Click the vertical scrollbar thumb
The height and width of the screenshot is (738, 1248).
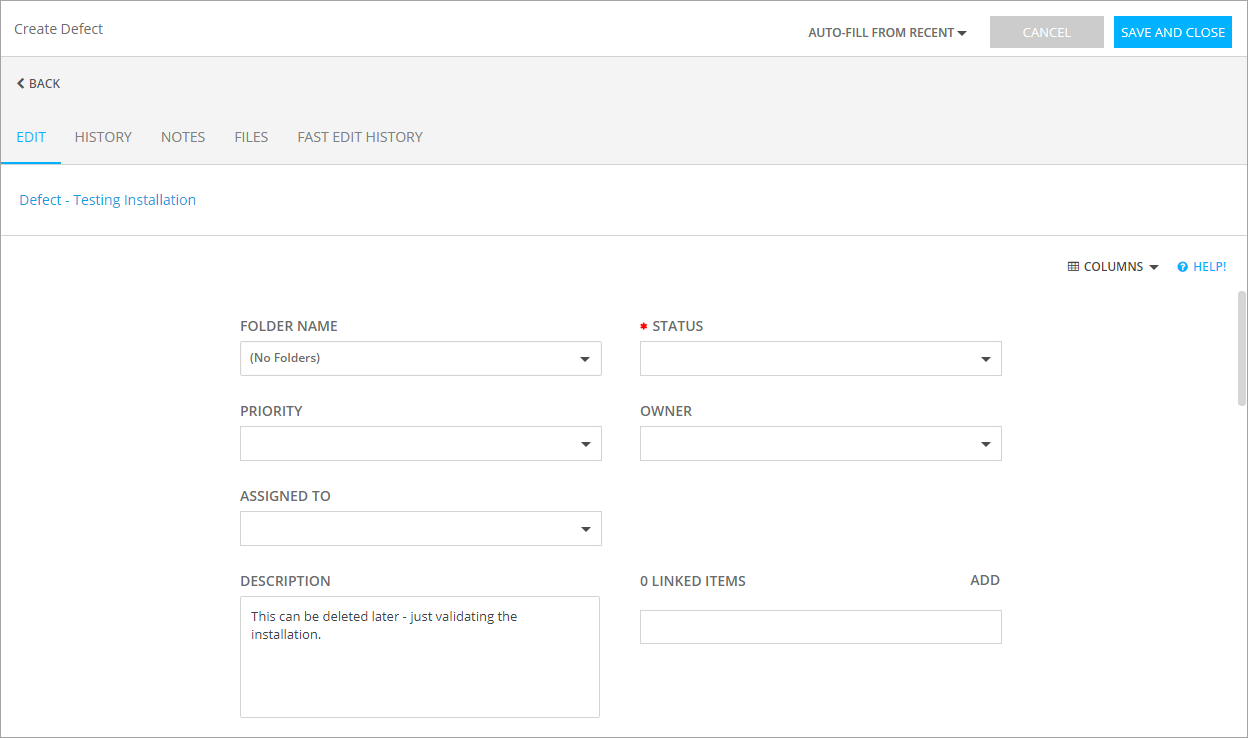[1242, 348]
